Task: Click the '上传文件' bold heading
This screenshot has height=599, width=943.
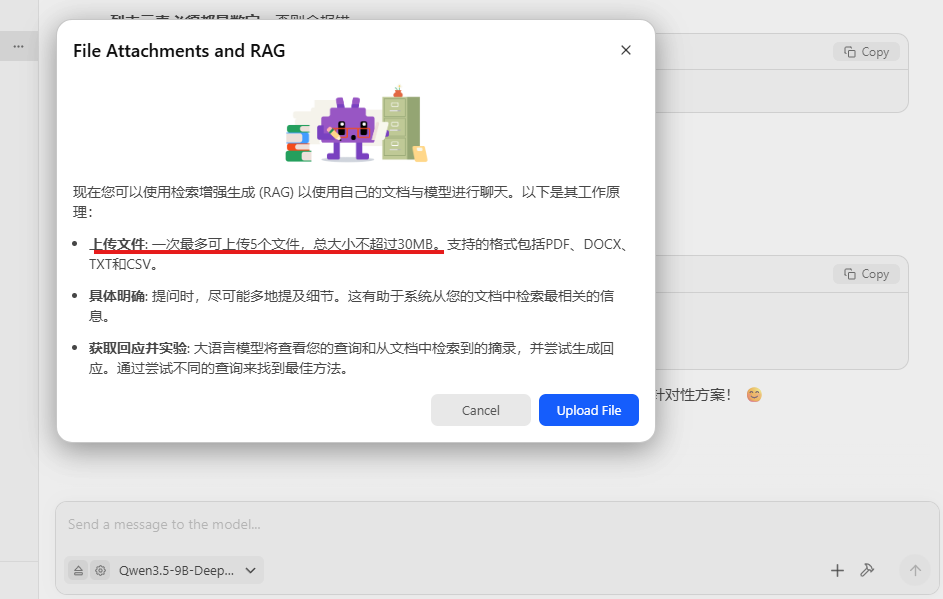Action: tap(117, 244)
